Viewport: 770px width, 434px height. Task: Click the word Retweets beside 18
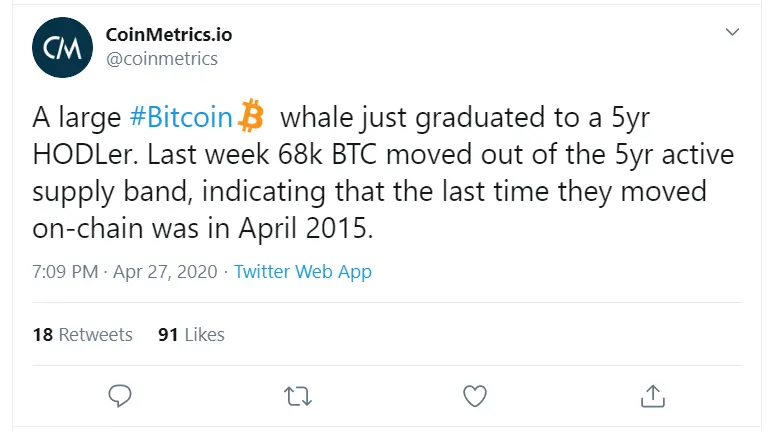[96, 335]
